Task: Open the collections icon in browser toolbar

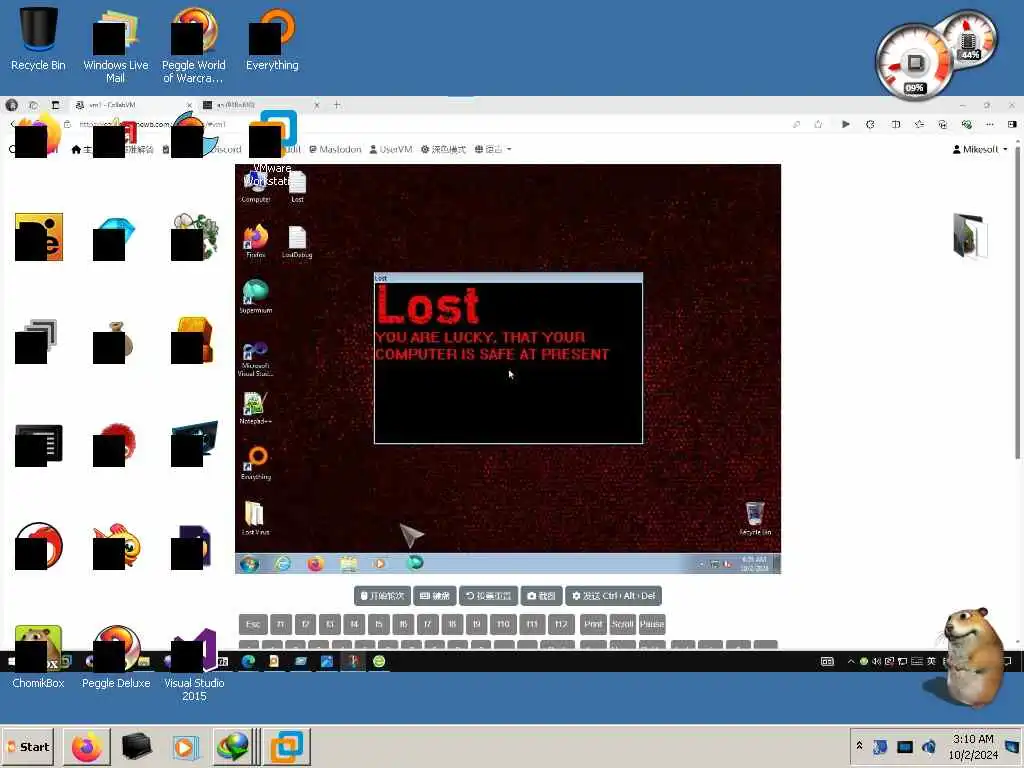Action: [x=942, y=124]
